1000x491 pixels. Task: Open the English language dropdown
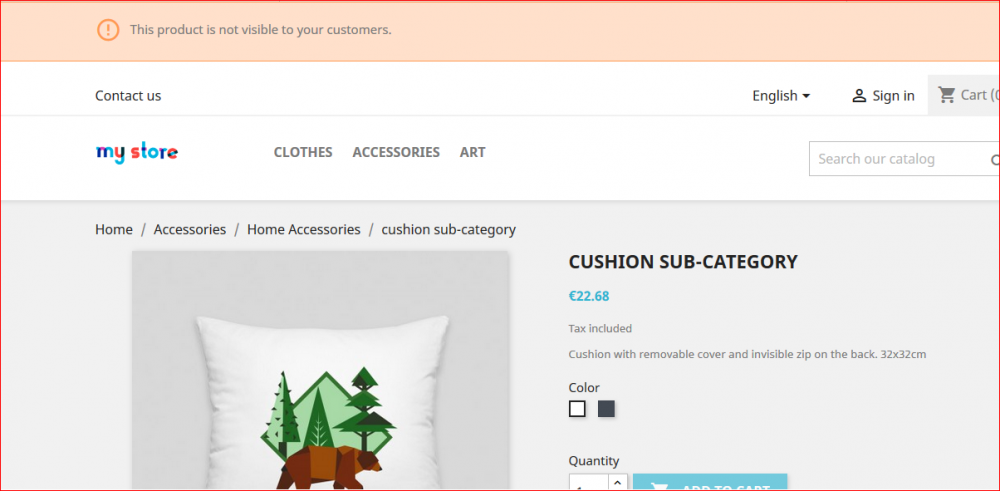pos(781,96)
